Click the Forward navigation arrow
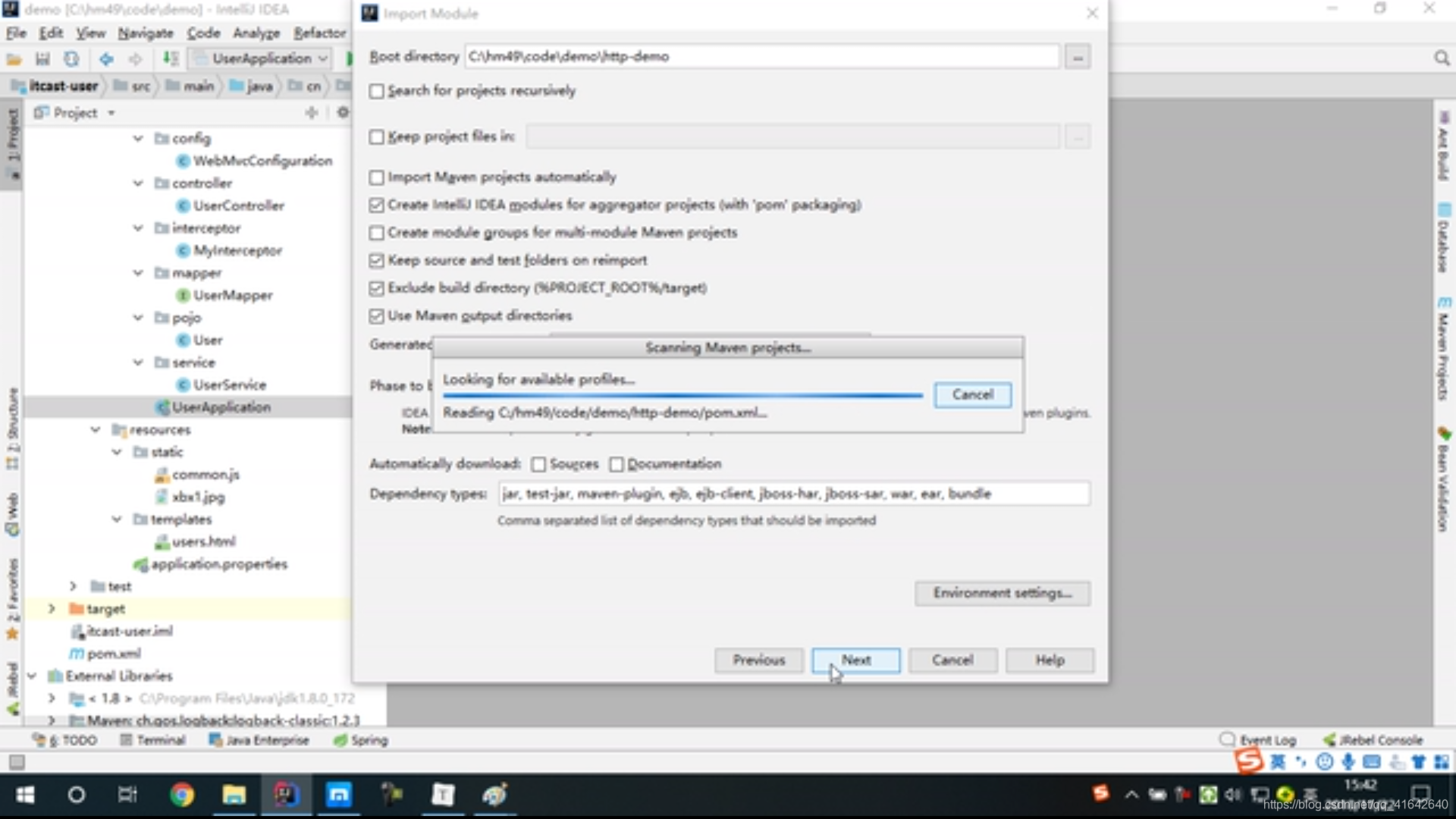 135,58
